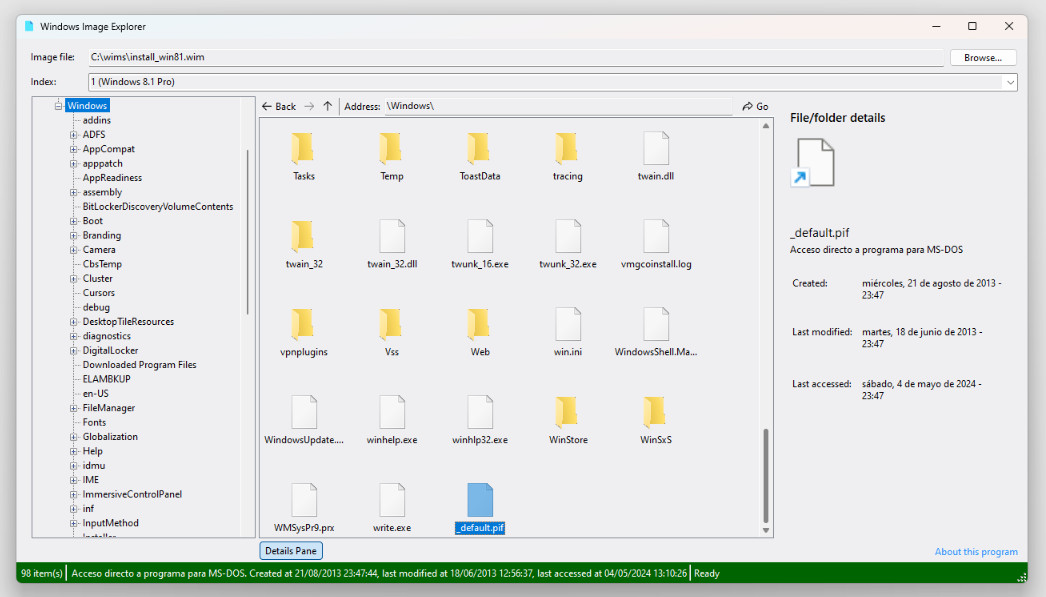Select Cursors in the folder tree
This screenshot has height=597, width=1046.
99,293
